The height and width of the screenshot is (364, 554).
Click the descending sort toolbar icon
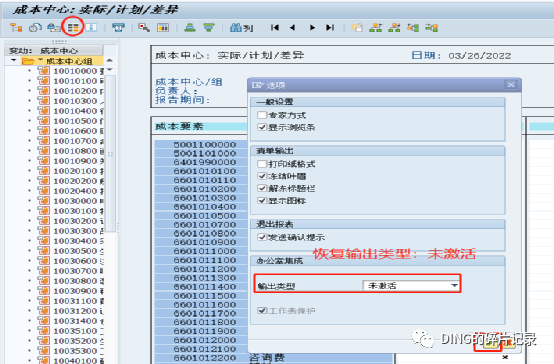pyautogui.click(x=209, y=28)
